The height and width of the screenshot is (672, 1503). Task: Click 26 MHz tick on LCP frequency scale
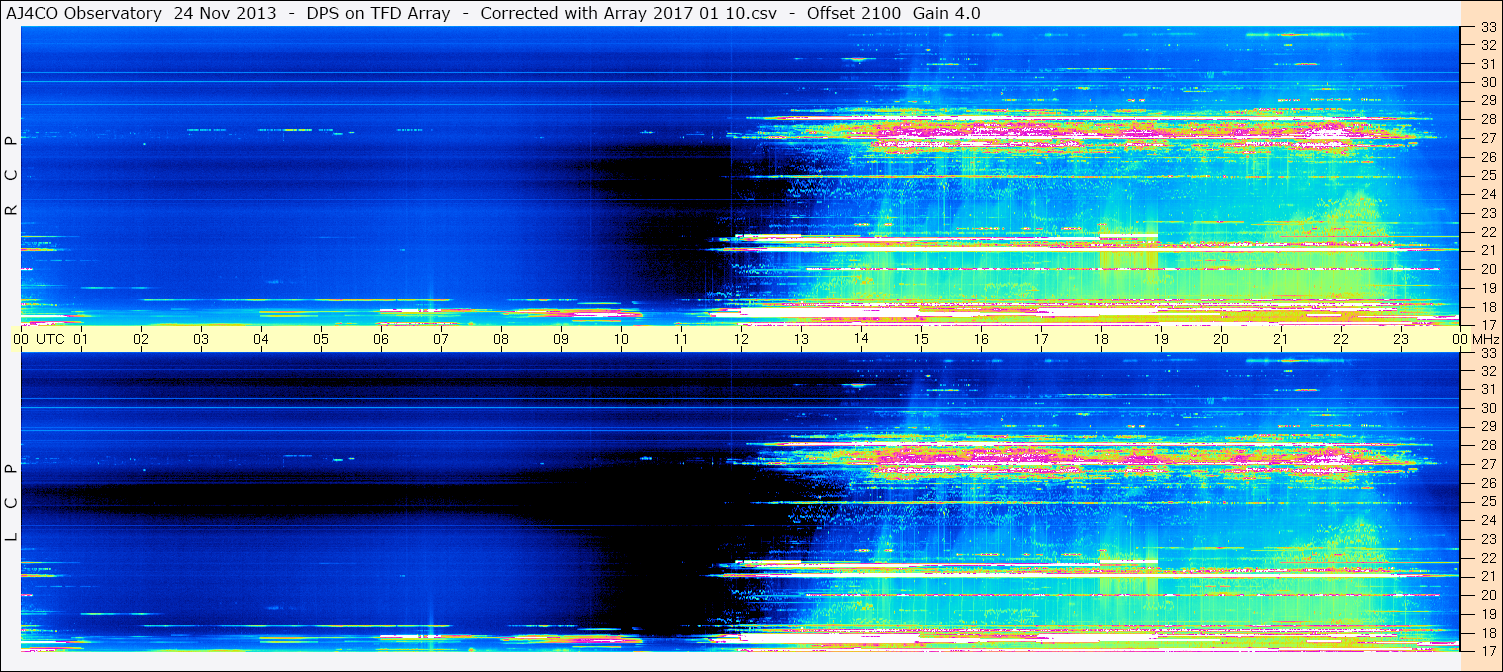tap(1487, 483)
